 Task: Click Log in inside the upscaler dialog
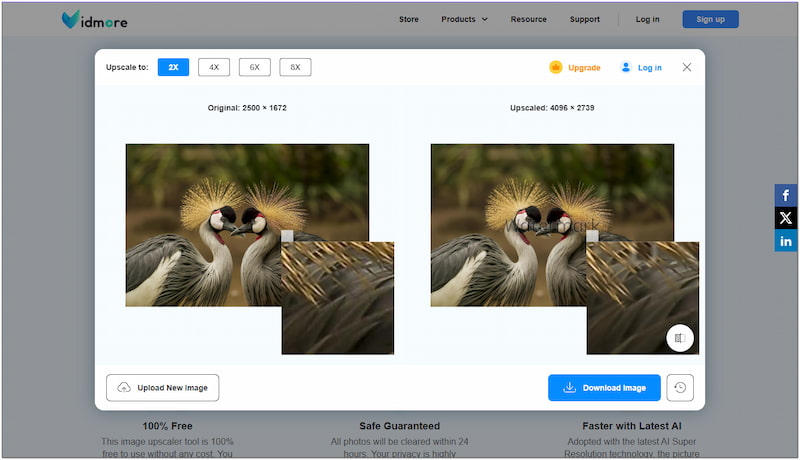coord(649,68)
